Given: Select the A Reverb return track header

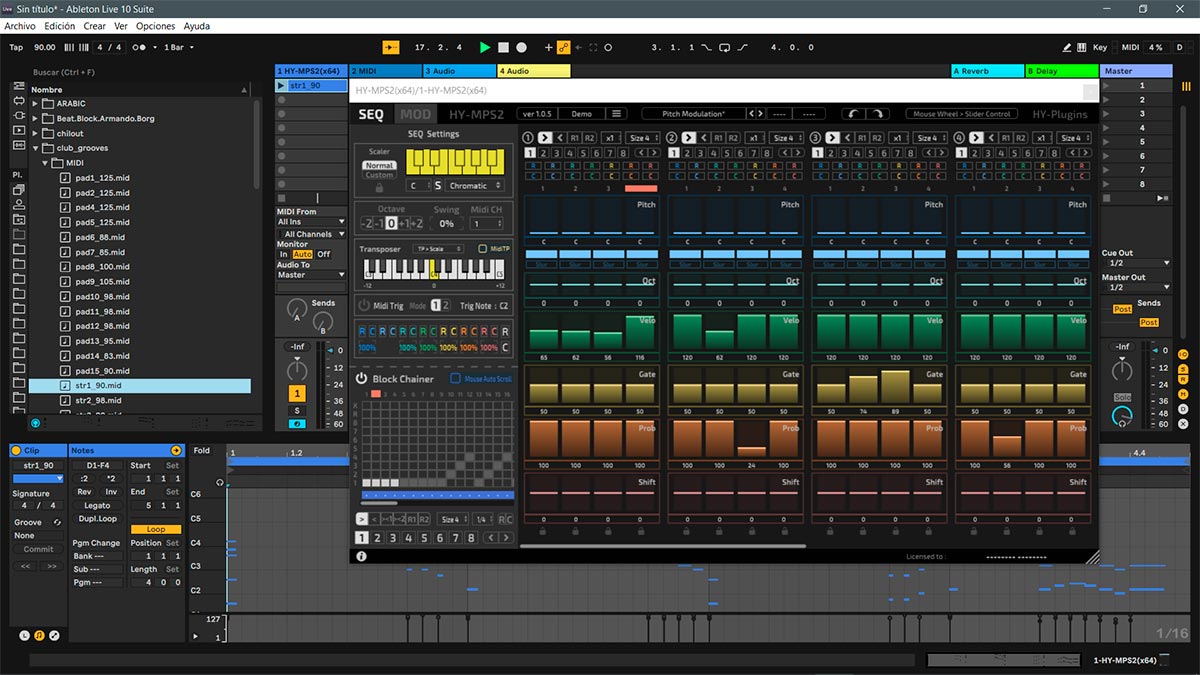Looking at the screenshot, I should point(987,71).
